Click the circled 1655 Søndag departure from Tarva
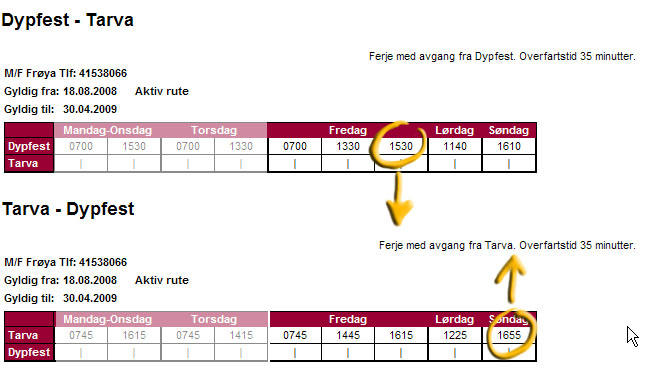 tap(509, 335)
